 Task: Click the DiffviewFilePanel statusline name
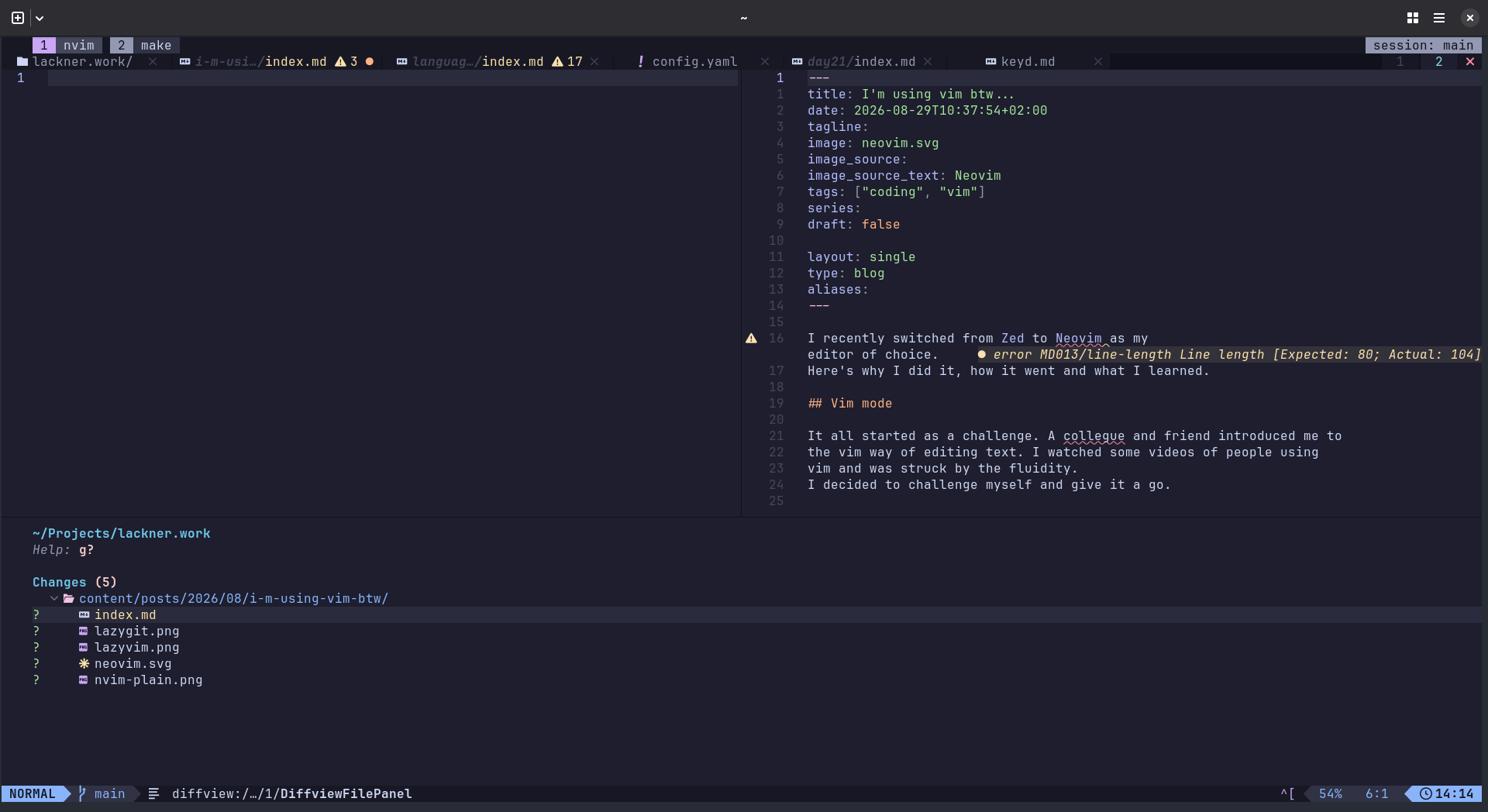(x=346, y=793)
